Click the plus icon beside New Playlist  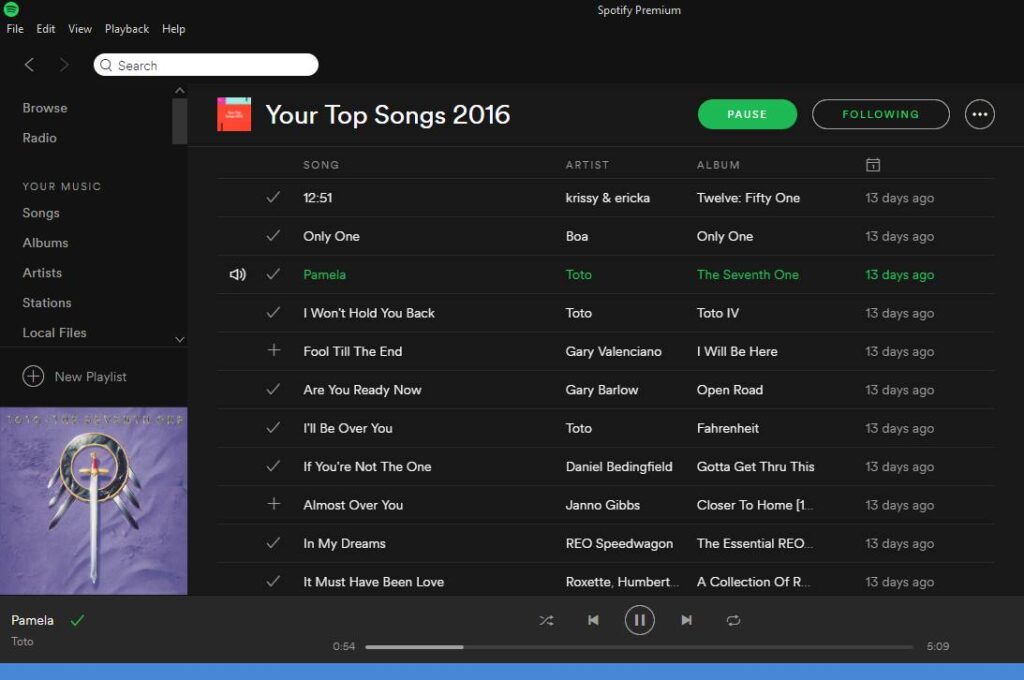click(33, 377)
